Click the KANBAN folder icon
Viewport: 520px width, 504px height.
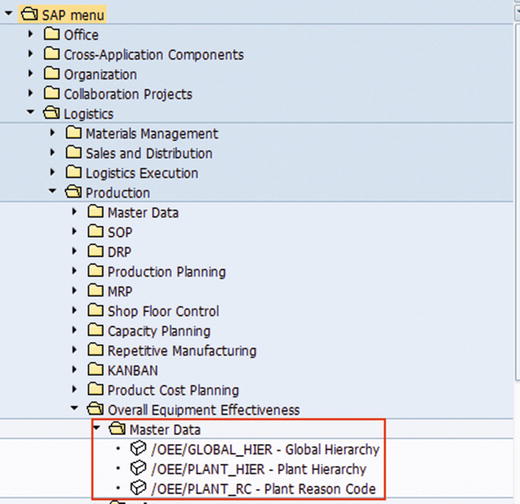(x=95, y=369)
